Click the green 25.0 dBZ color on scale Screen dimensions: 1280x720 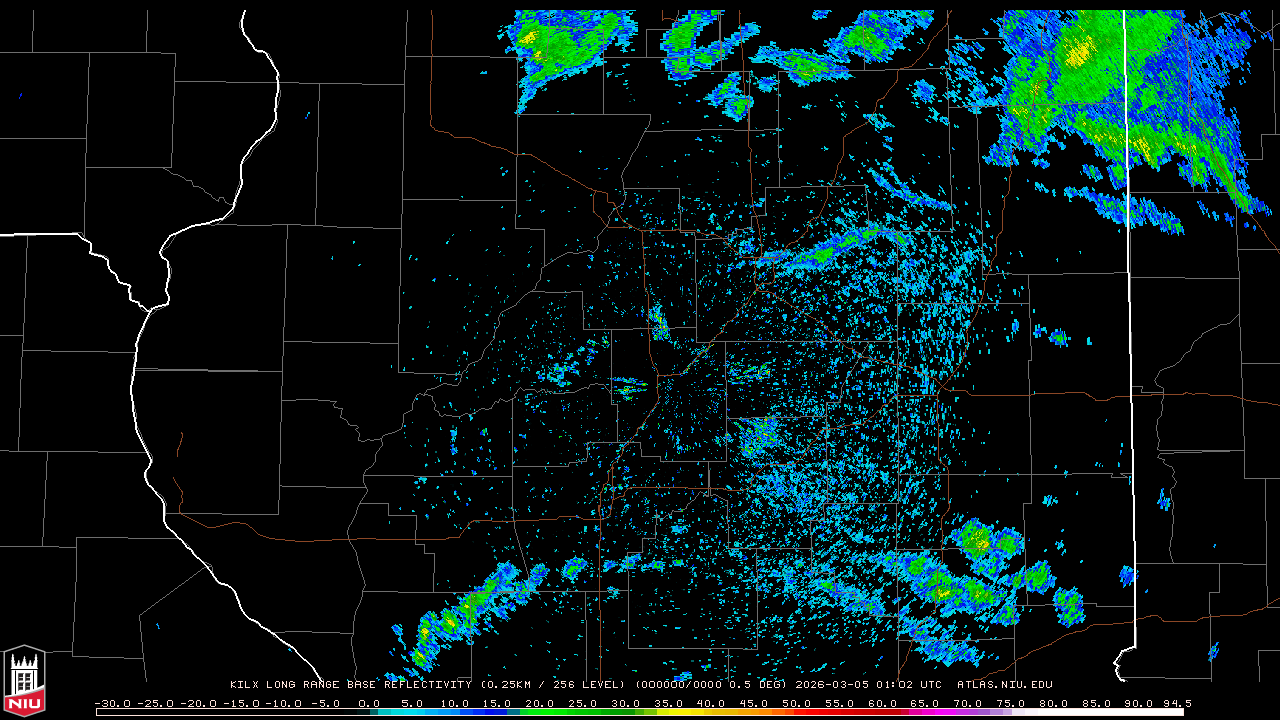click(x=583, y=712)
